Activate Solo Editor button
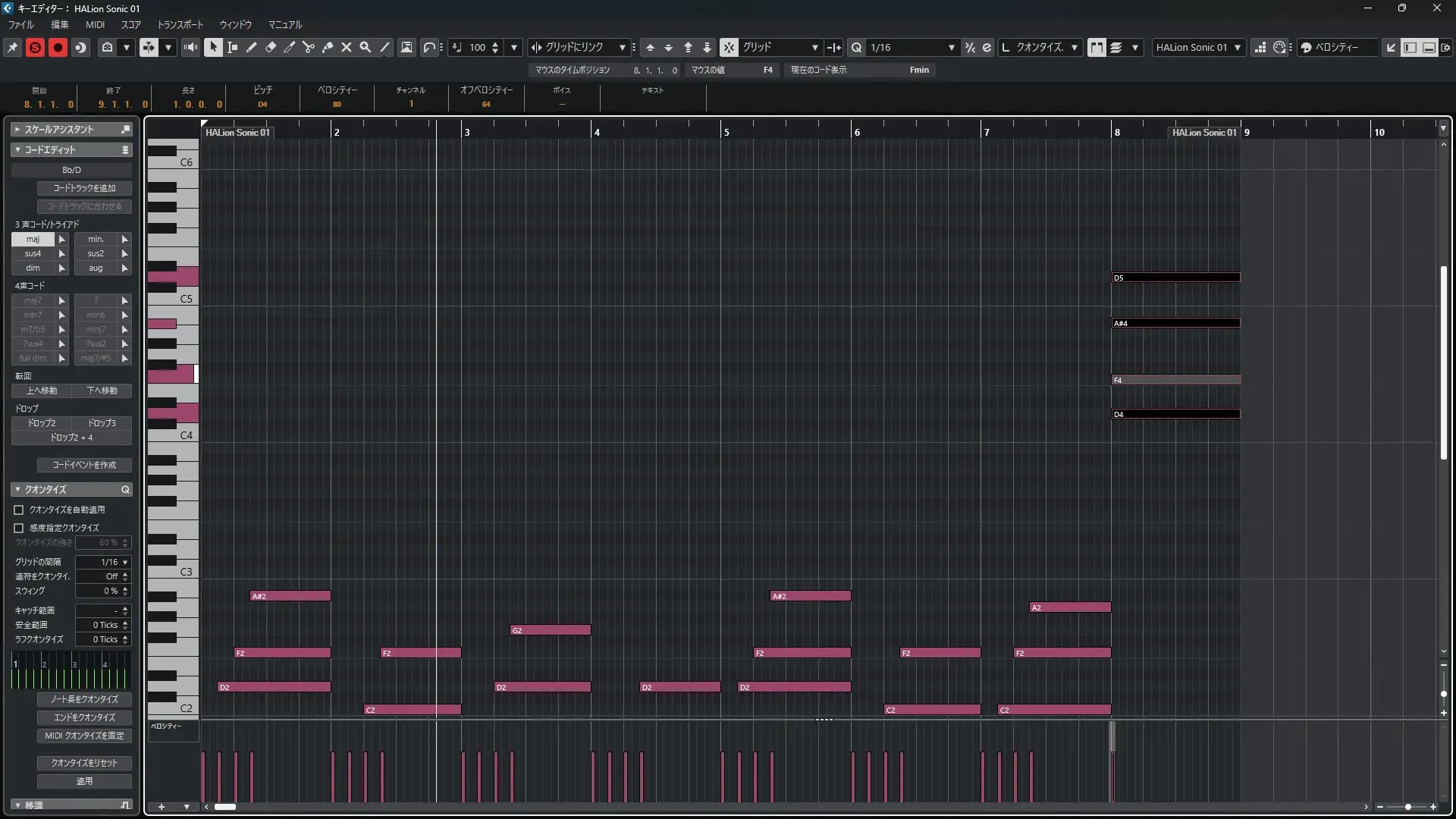 [x=35, y=47]
